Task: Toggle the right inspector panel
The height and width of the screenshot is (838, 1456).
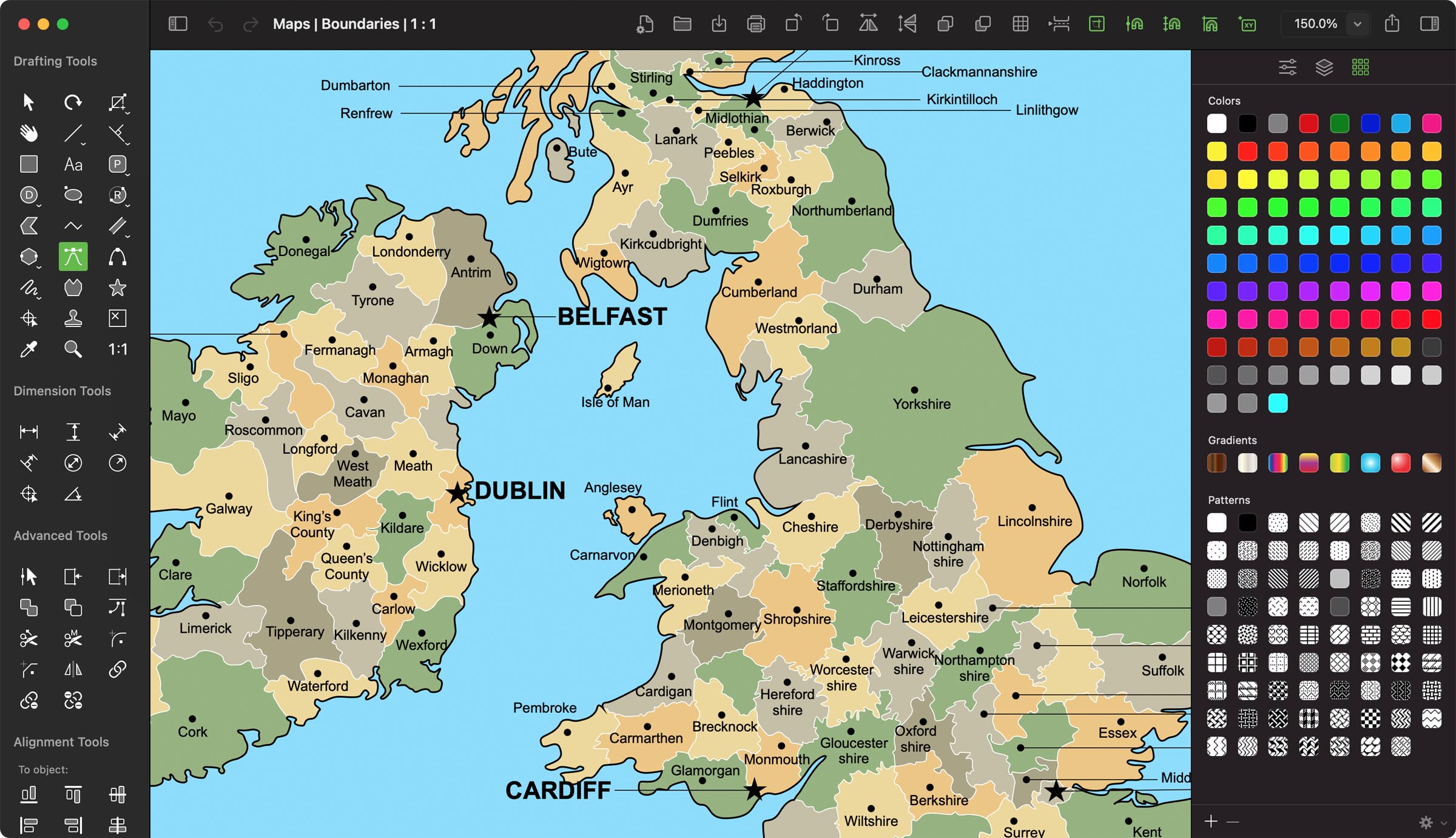Action: click(x=1429, y=24)
